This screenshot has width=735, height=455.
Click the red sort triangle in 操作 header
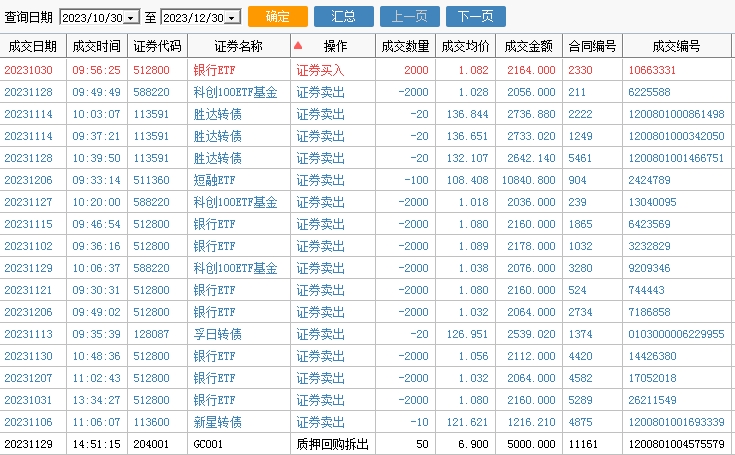297,46
